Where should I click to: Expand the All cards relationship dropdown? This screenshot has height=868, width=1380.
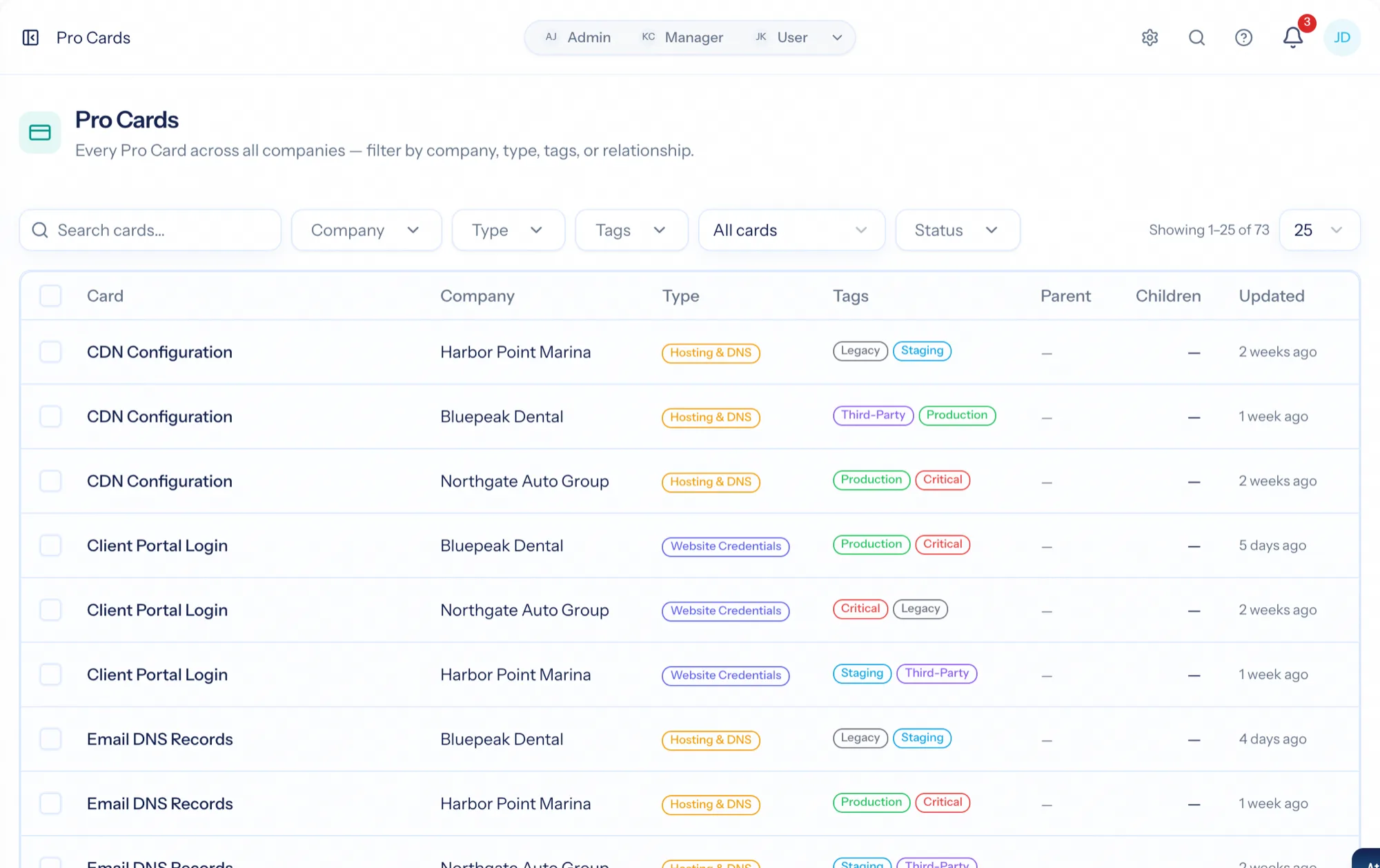click(791, 230)
